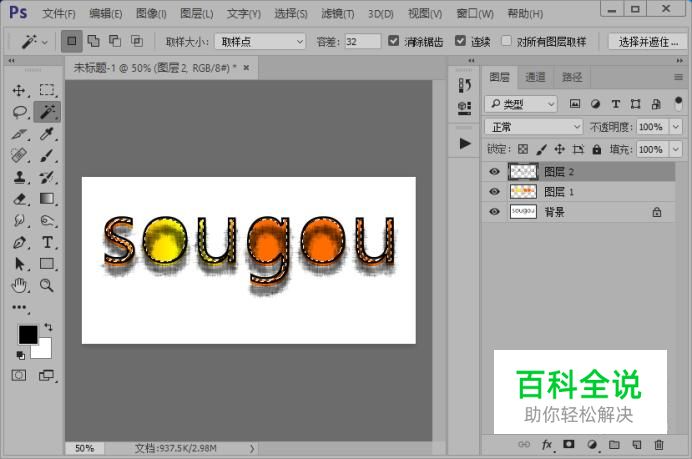Toggle lock image pixels brush icon
This screenshot has height=459, width=692.
(542, 149)
